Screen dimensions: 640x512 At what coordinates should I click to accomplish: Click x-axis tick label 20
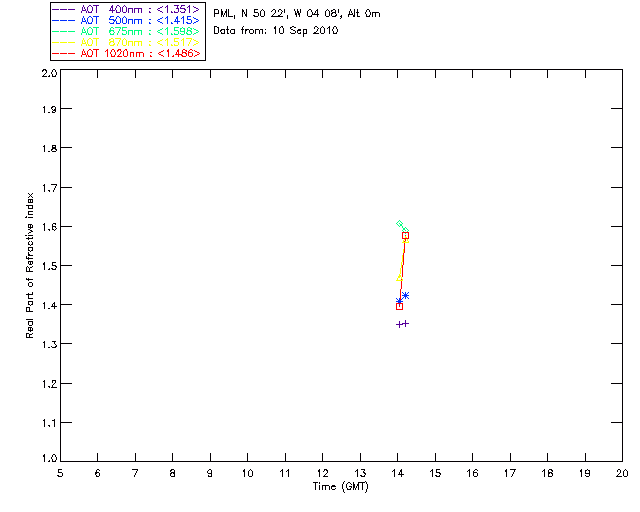pyautogui.click(x=622, y=473)
